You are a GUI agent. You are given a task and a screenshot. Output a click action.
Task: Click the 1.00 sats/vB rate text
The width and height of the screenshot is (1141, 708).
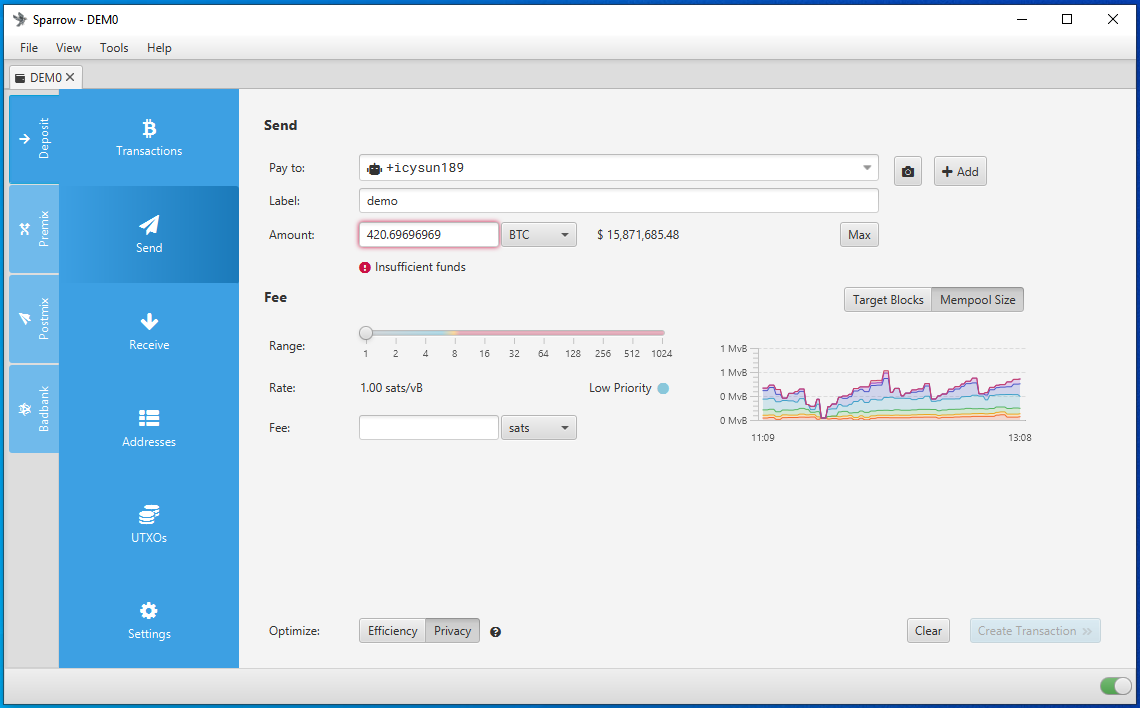coord(391,388)
